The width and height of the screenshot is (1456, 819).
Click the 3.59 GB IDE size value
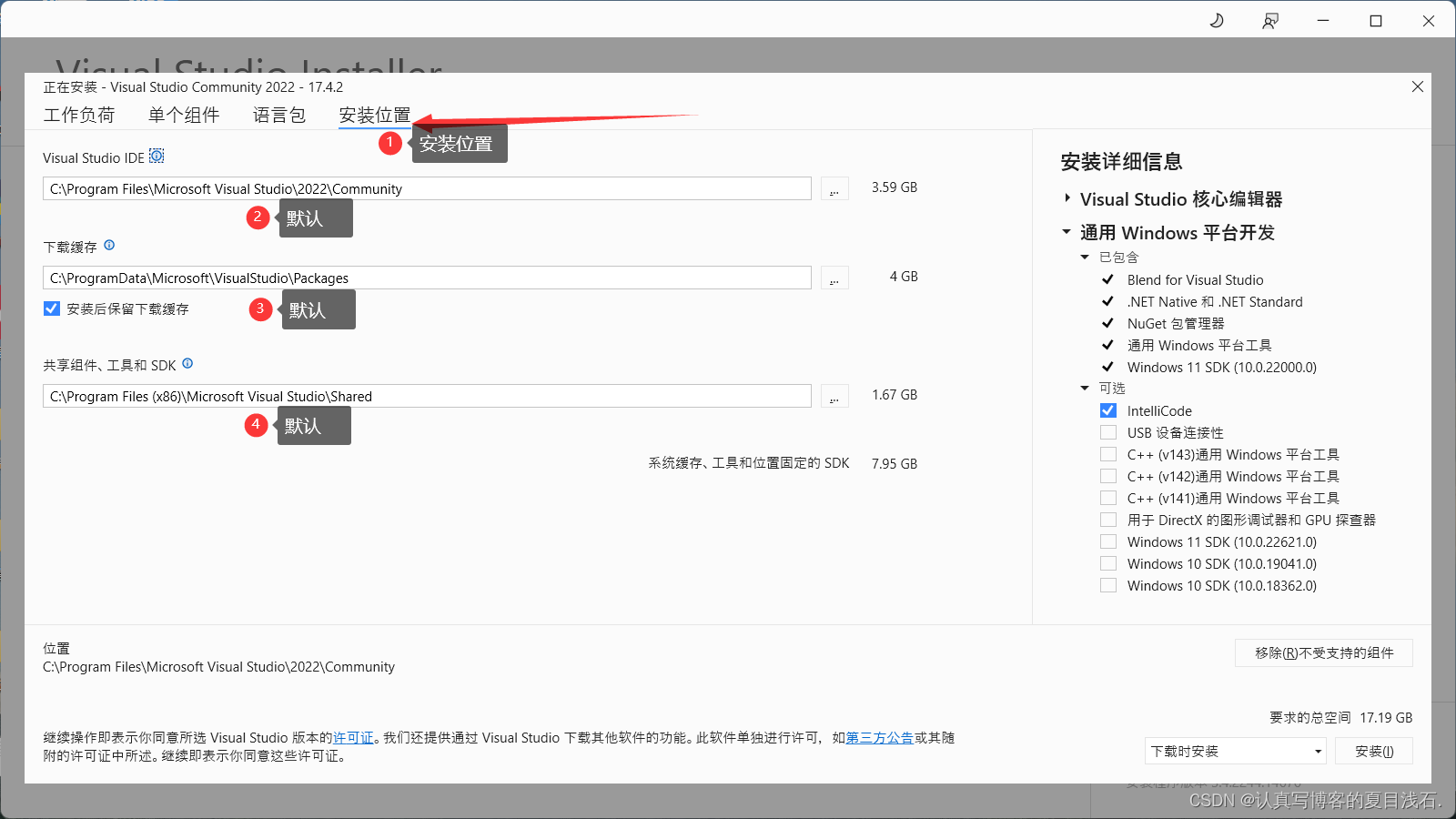coord(895,187)
